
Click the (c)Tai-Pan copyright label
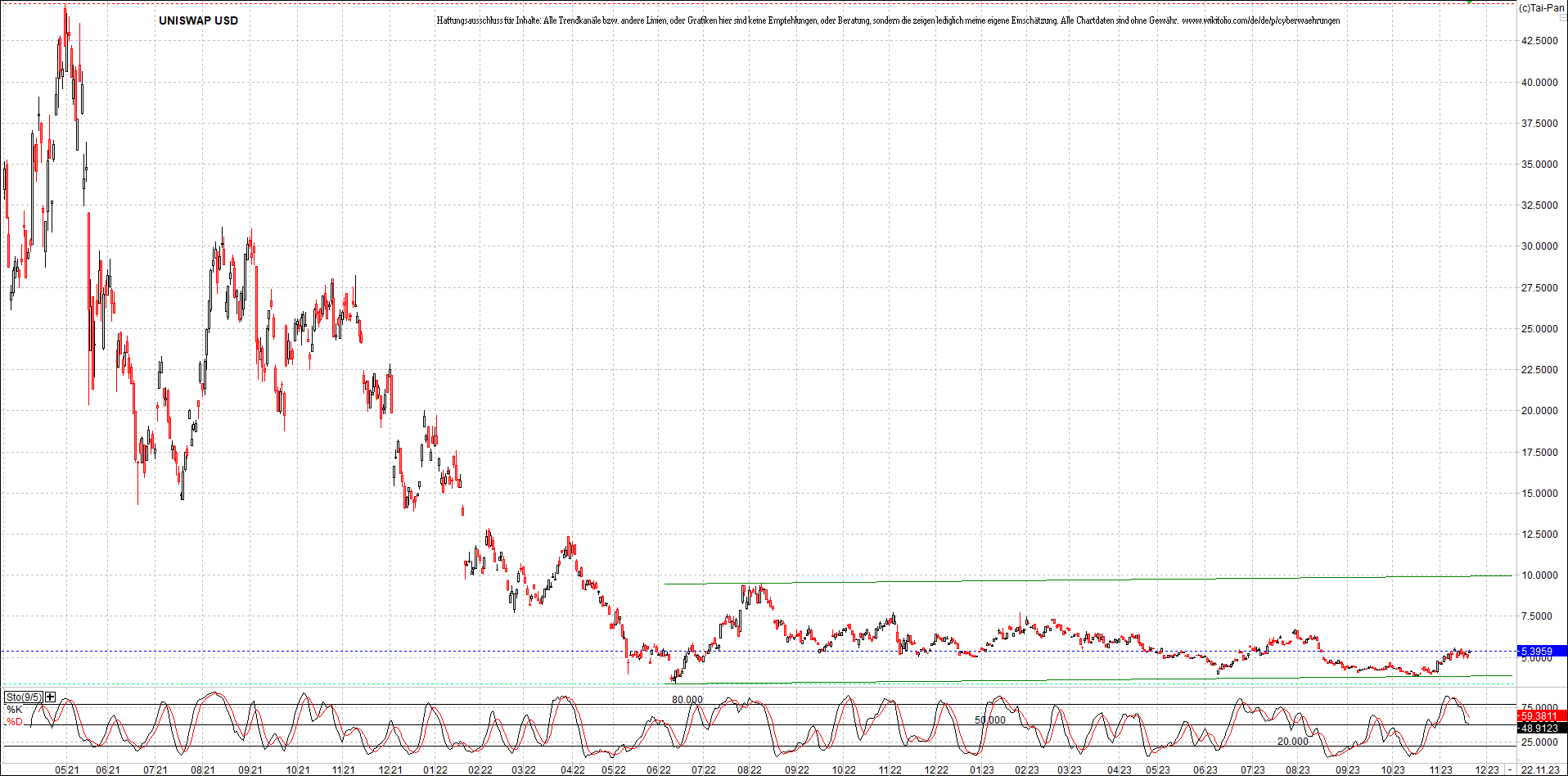click(x=1542, y=8)
